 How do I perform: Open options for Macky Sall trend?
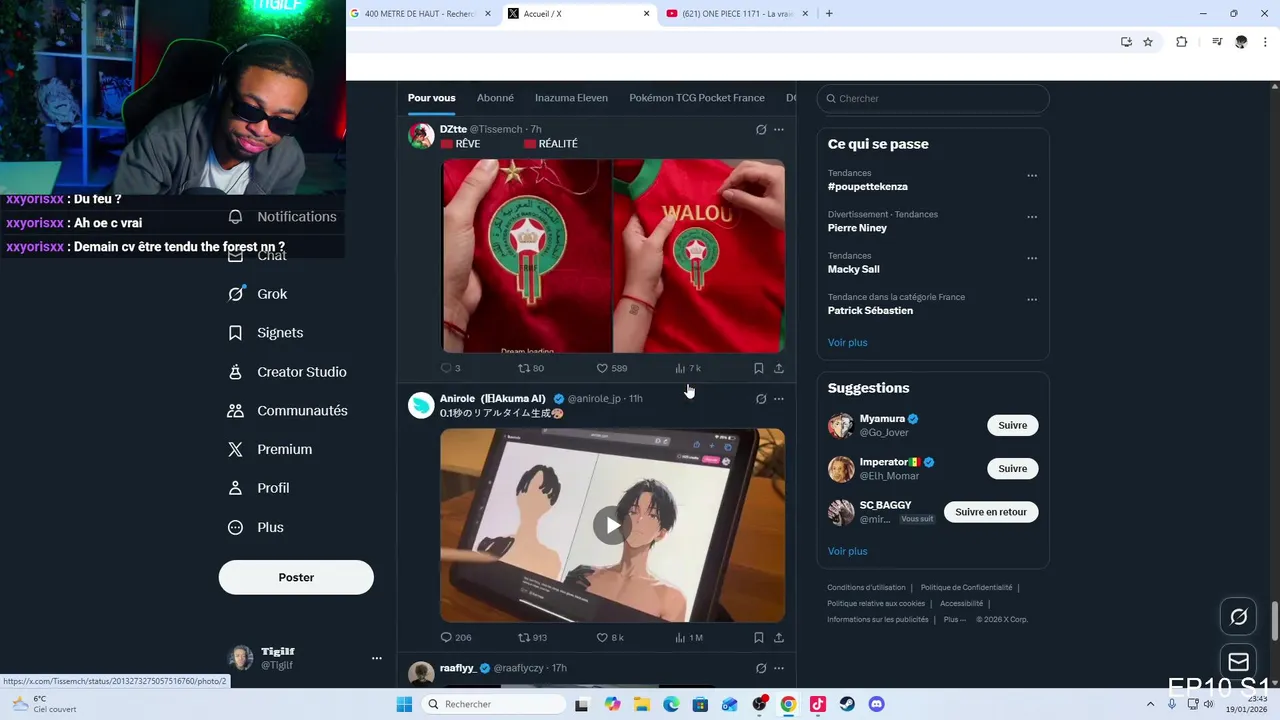1032,258
